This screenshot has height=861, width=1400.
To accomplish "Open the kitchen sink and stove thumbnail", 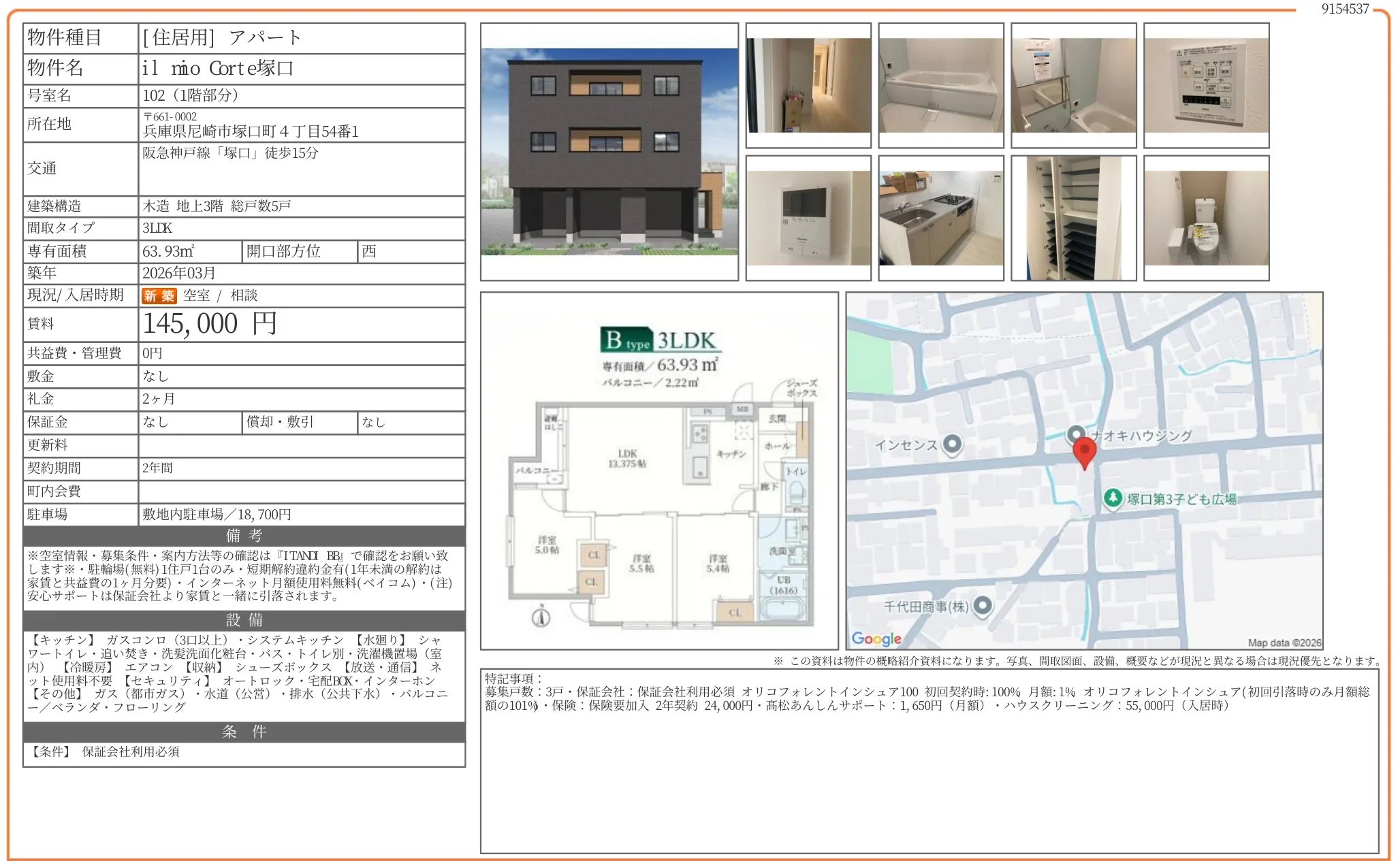I will (940, 218).
